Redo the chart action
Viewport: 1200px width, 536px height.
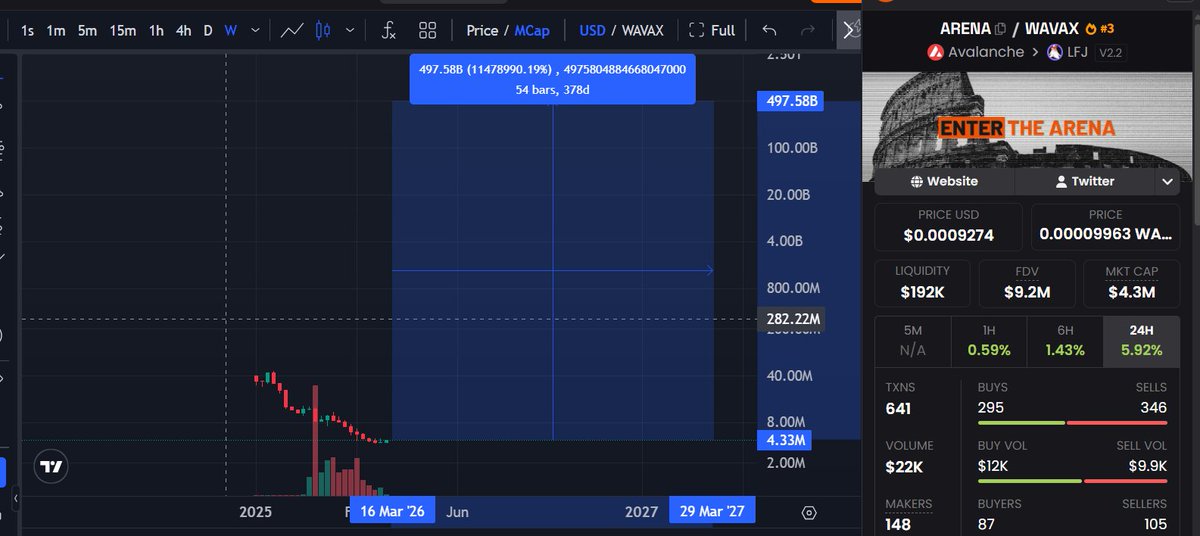click(807, 30)
